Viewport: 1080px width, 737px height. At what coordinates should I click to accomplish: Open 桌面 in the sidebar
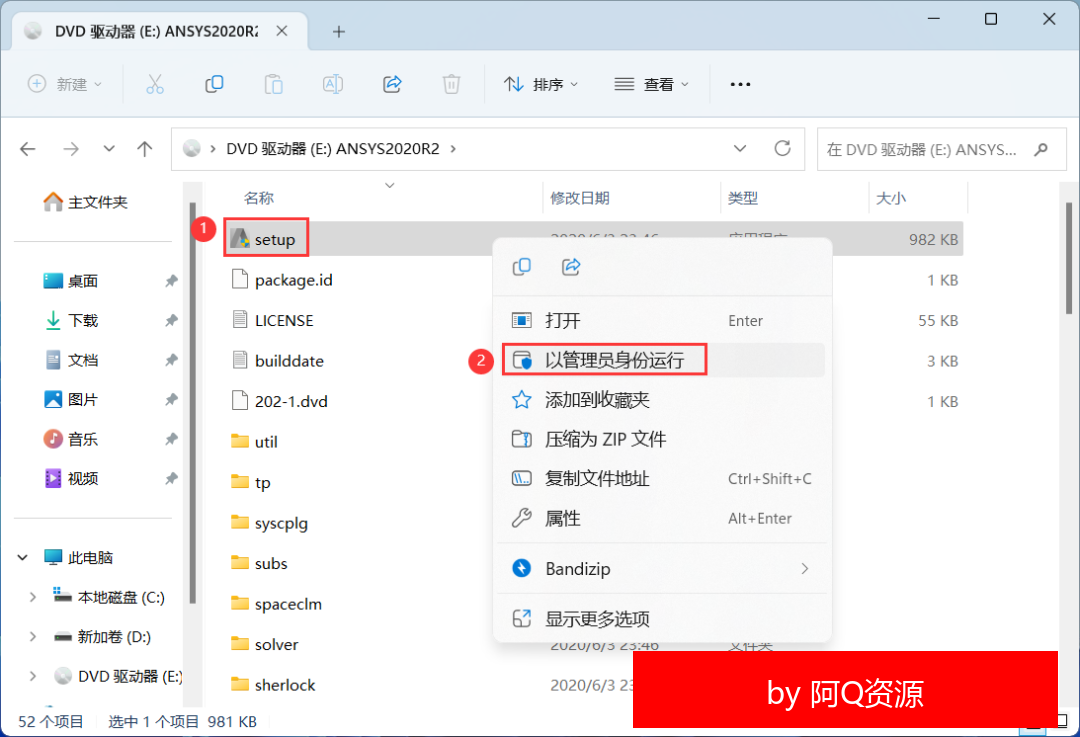71,281
